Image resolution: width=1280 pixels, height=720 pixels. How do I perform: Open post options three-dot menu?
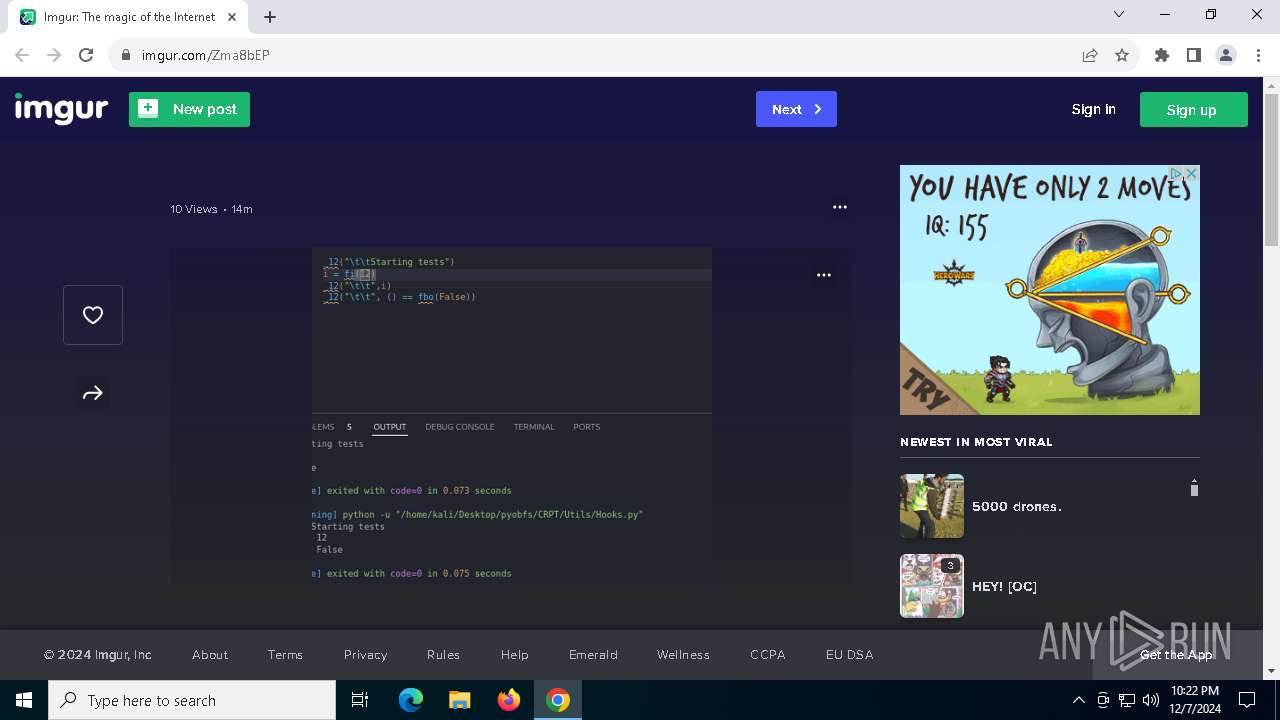pyautogui.click(x=840, y=207)
